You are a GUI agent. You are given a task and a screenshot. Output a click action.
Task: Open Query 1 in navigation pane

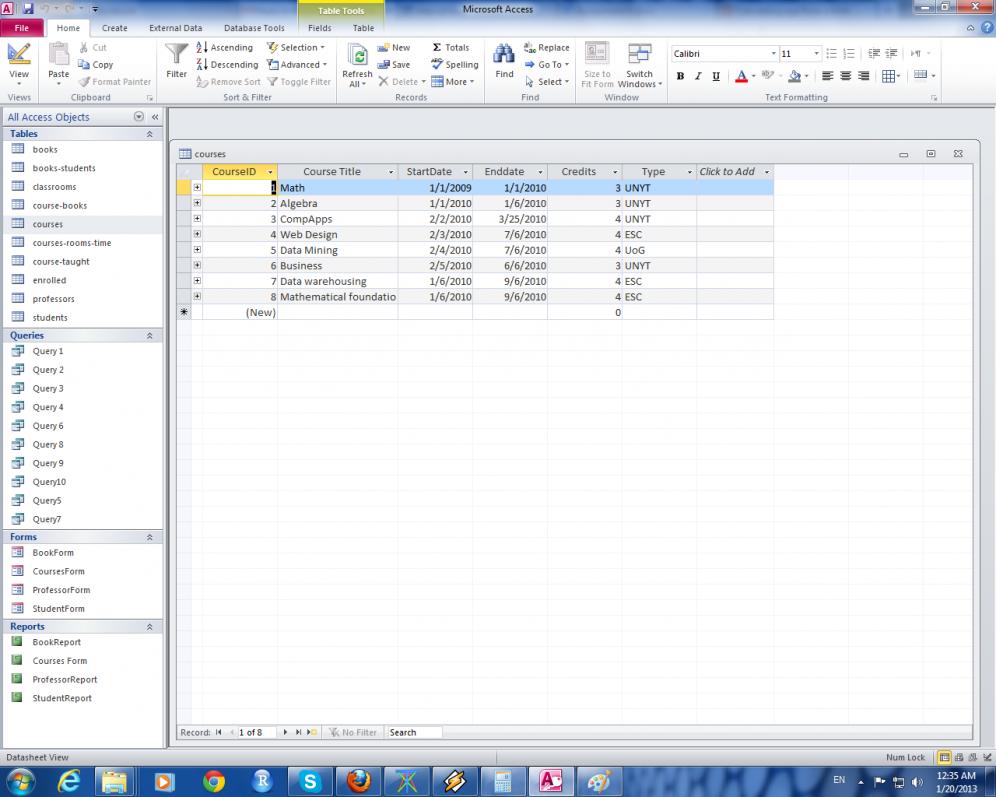point(48,351)
